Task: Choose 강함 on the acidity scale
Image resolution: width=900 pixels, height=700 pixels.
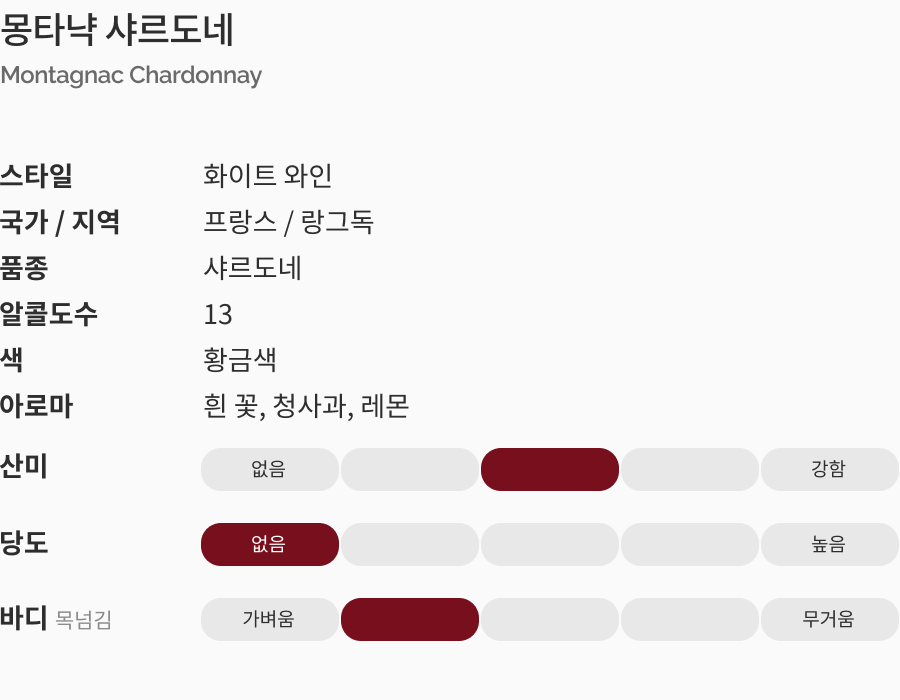Action: click(829, 469)
